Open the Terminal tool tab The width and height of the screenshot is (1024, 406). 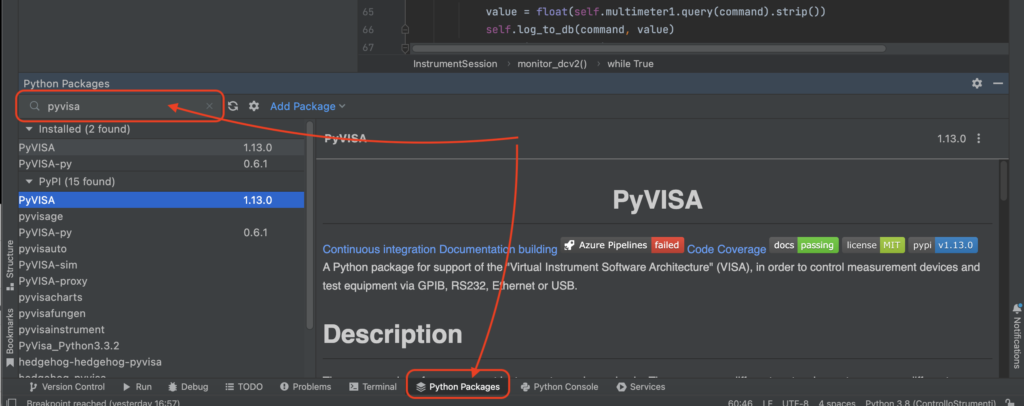373,386
